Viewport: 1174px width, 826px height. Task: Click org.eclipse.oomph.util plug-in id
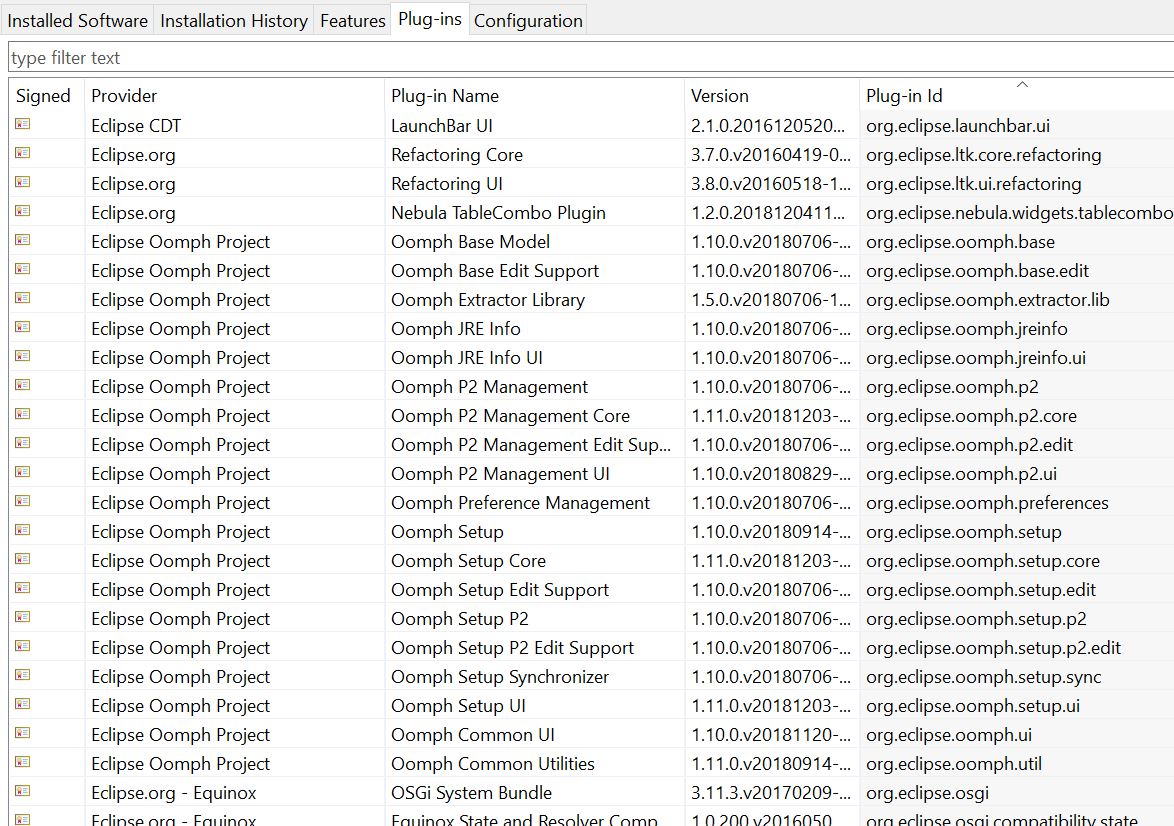(953, 764)
